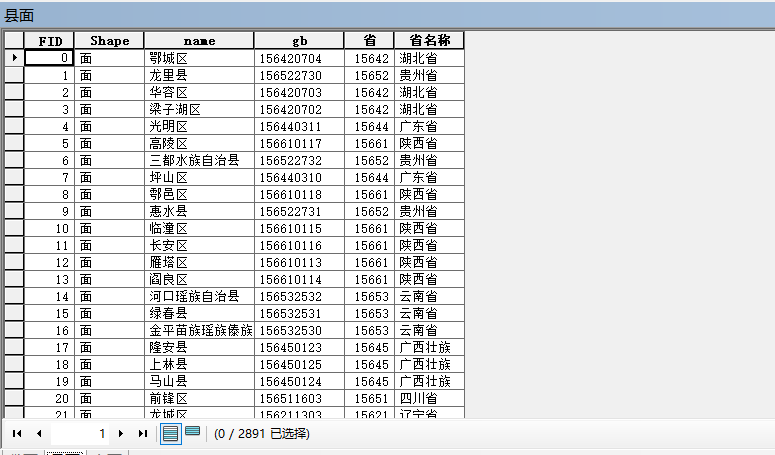Click the name cell 惠水县
The image size is (775, 455).
(199, 211)
